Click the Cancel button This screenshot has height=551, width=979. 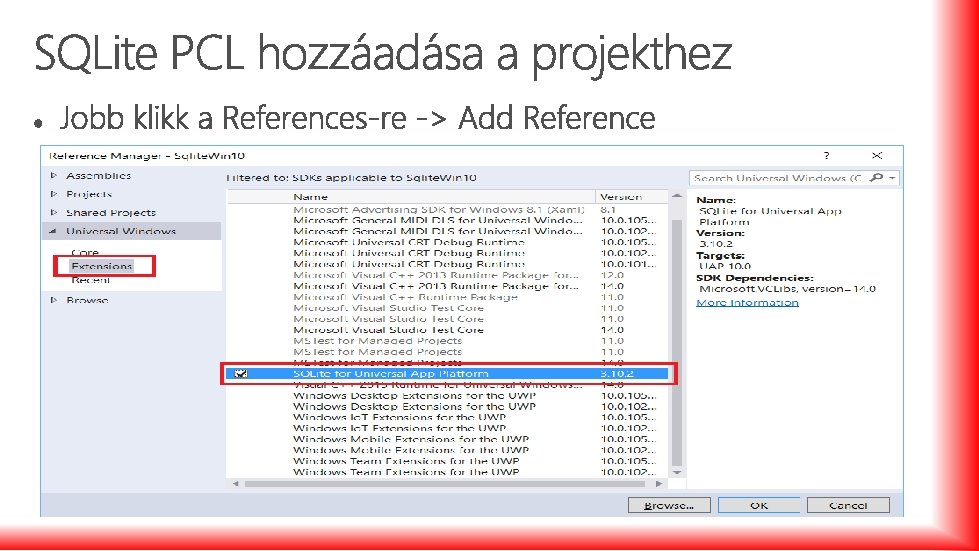[x=848, y=505]
